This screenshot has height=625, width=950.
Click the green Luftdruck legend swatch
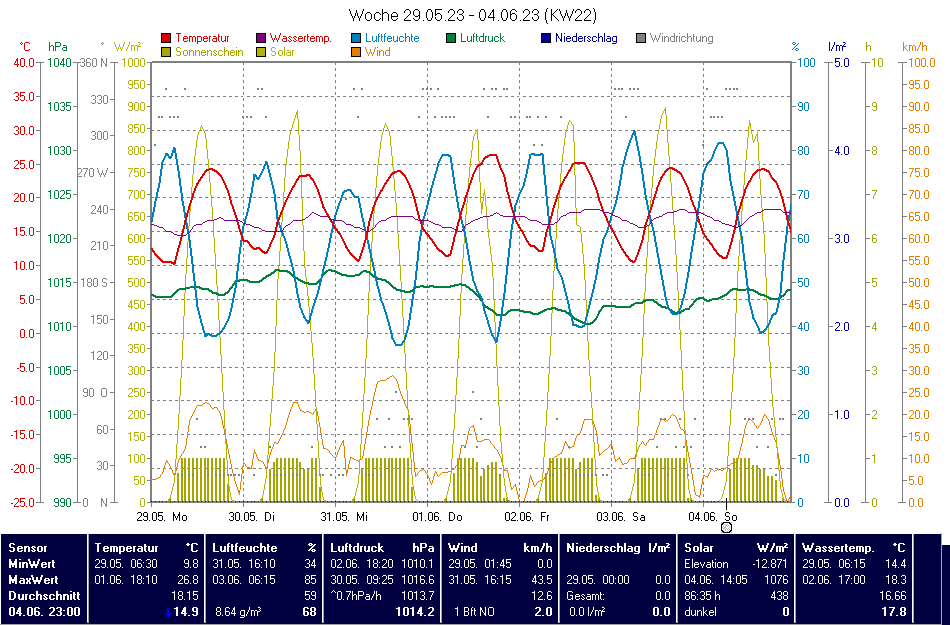[x=451, y=38]
